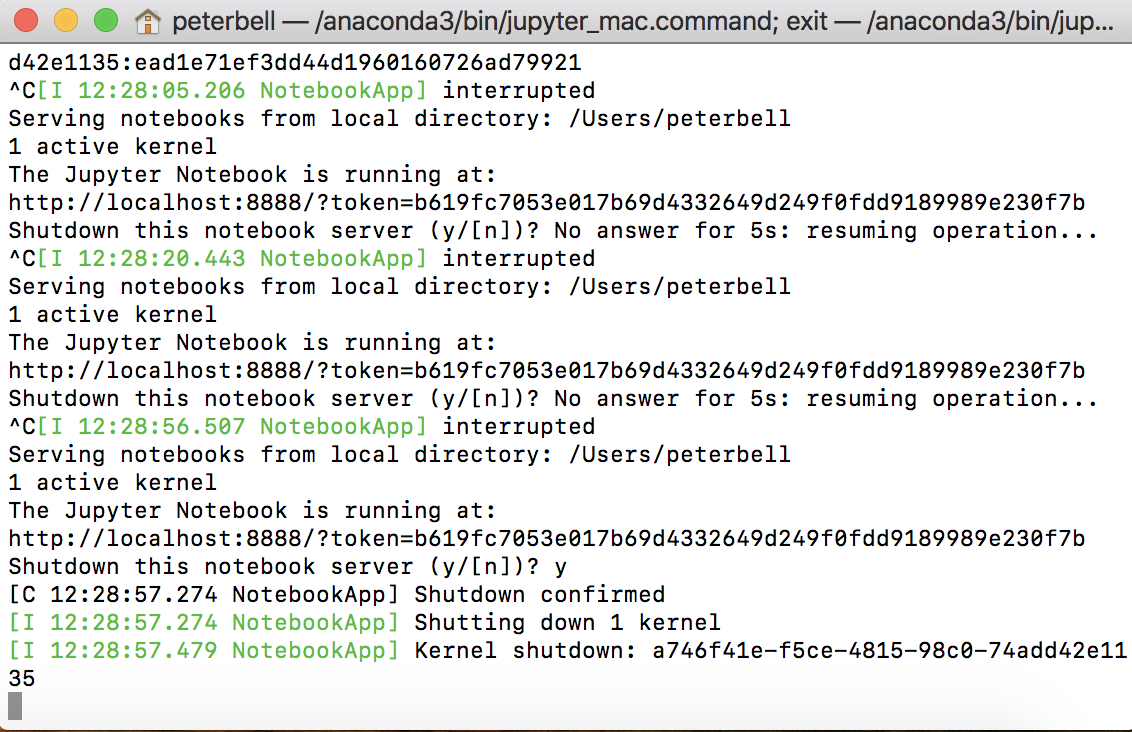The width and height of the screenshot is (1132, 732).
Task: Click the first localhost:8888 token URL
Action: click(547, 203)
